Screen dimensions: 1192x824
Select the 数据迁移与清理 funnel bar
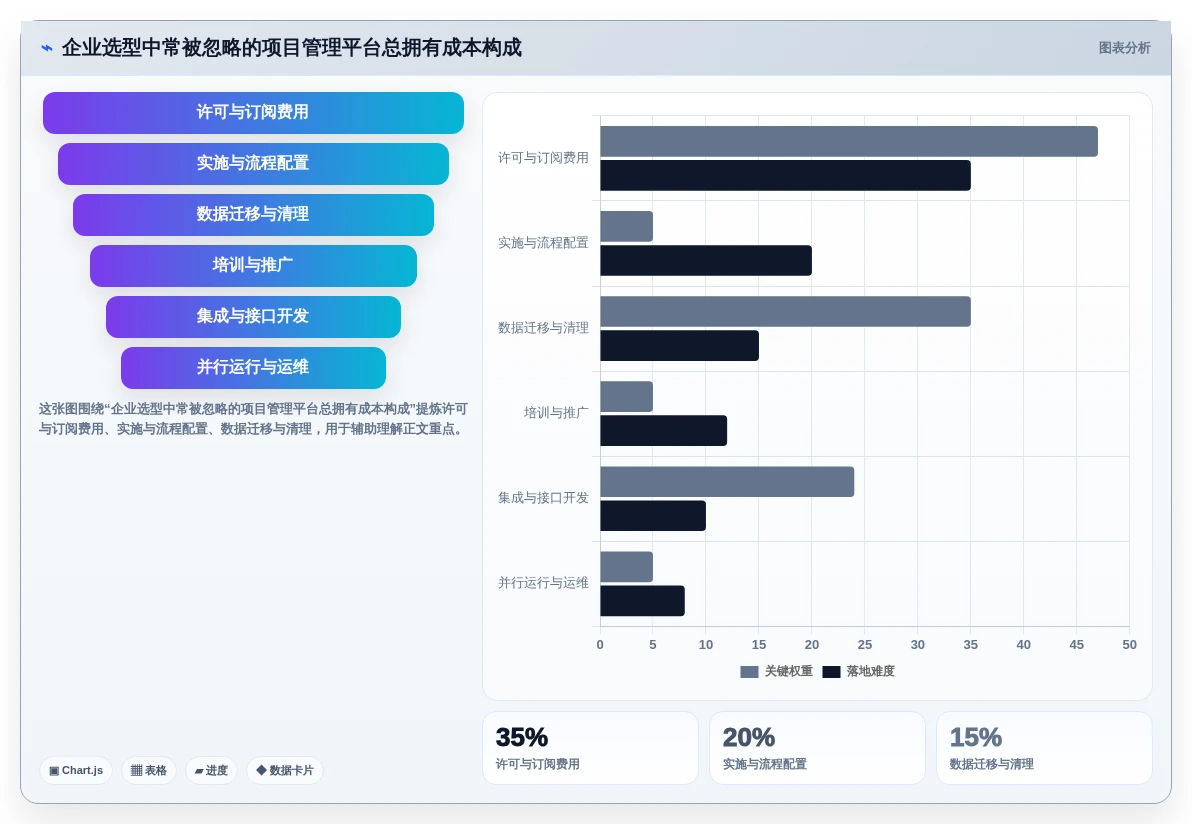tap(253, 214)
